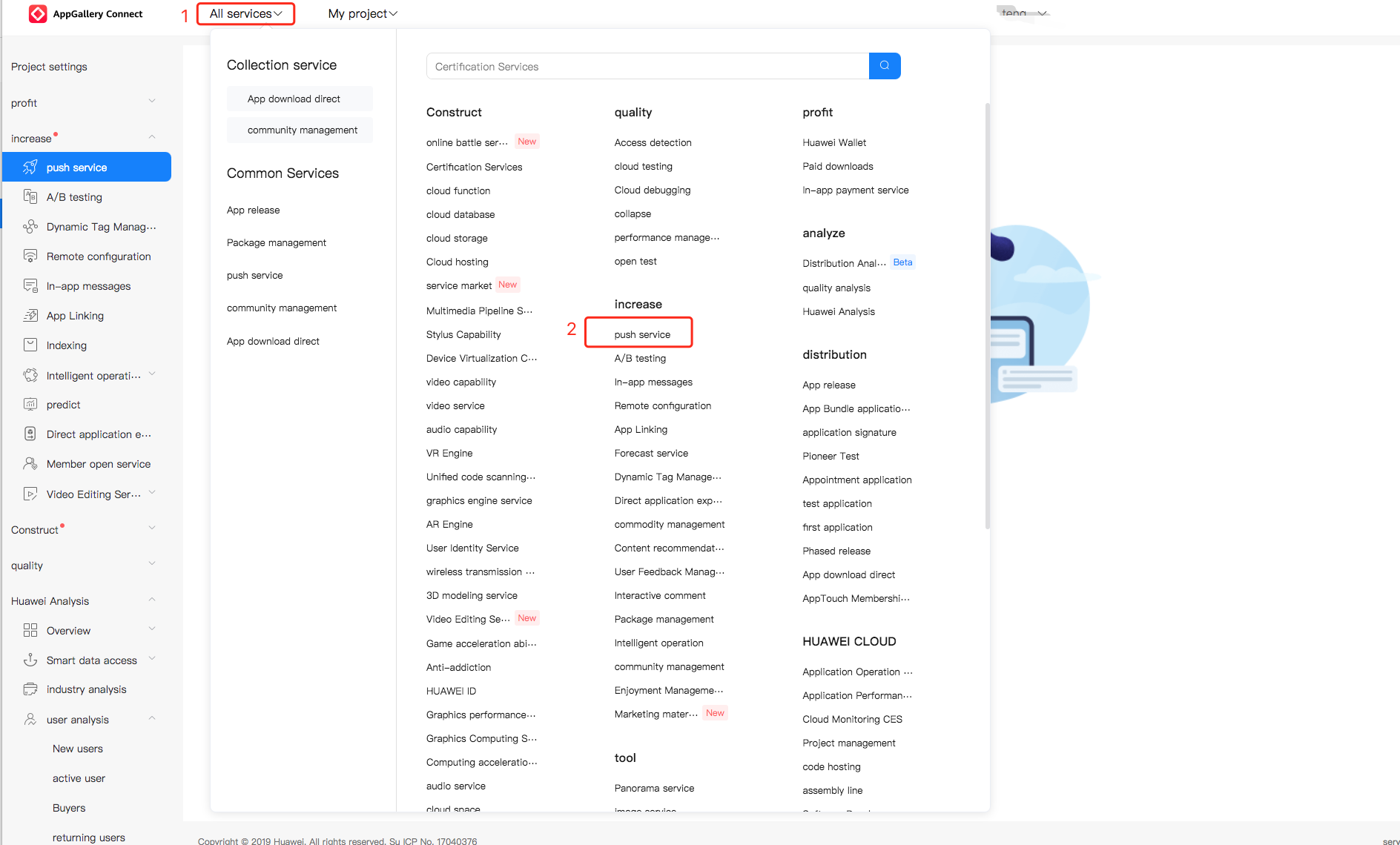Expand the Construct section in sidebar
The image size is (1400, 845).
[x=152, y=528]
